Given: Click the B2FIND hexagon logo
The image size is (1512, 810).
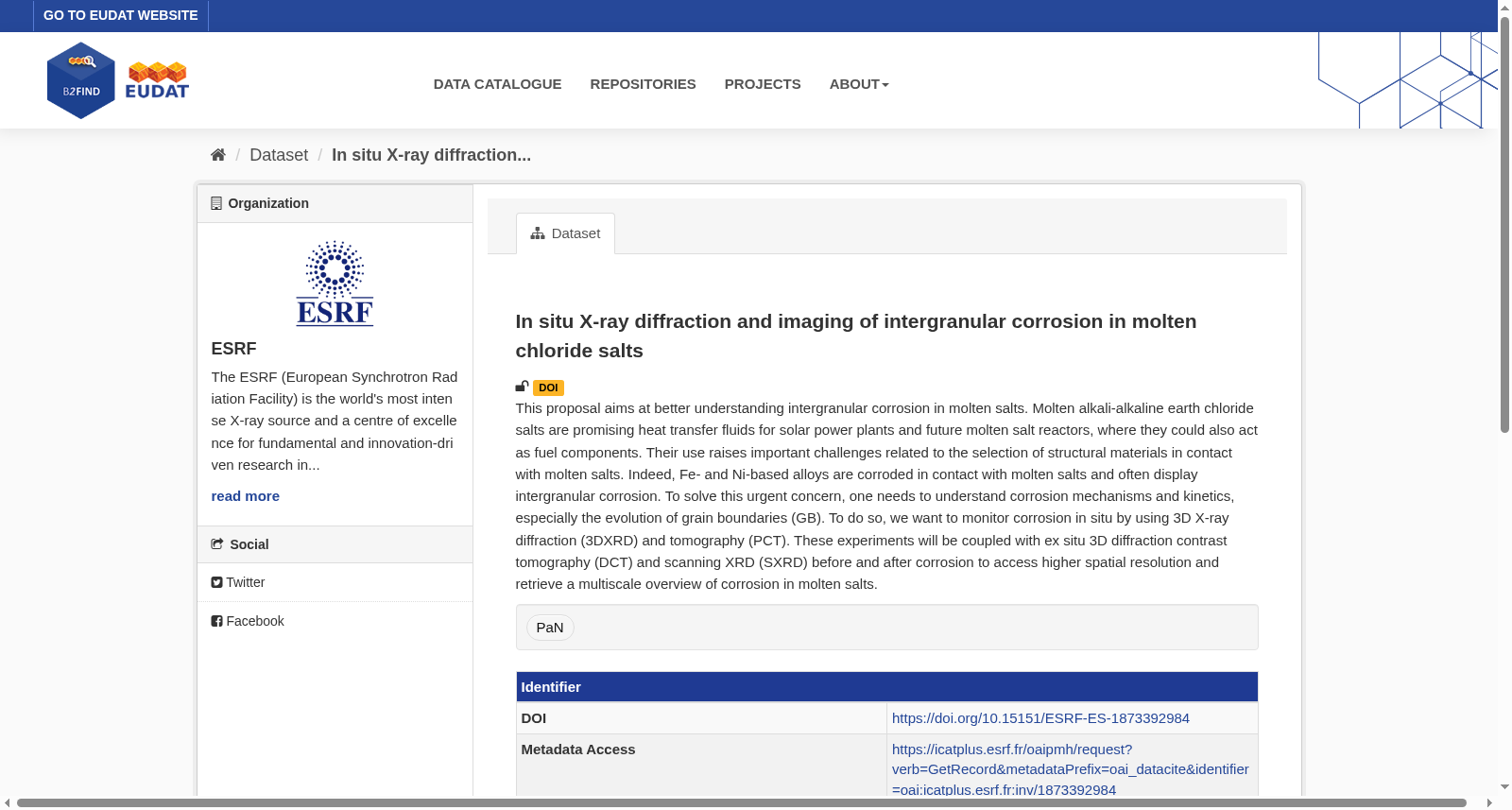Looking at the screenshot, I should pyautogui.click(x=81, y=80).
